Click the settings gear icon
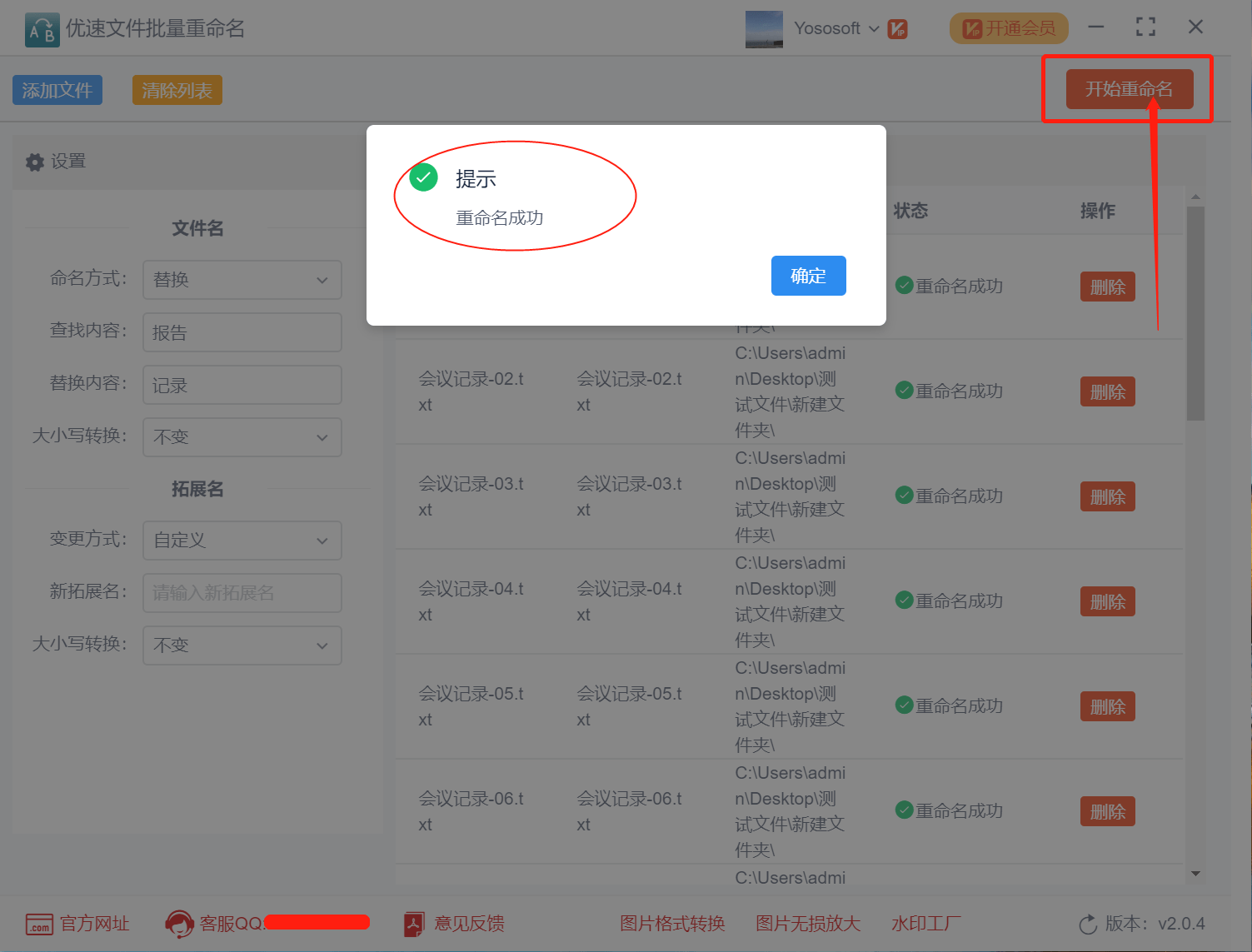 pos(34,162)
